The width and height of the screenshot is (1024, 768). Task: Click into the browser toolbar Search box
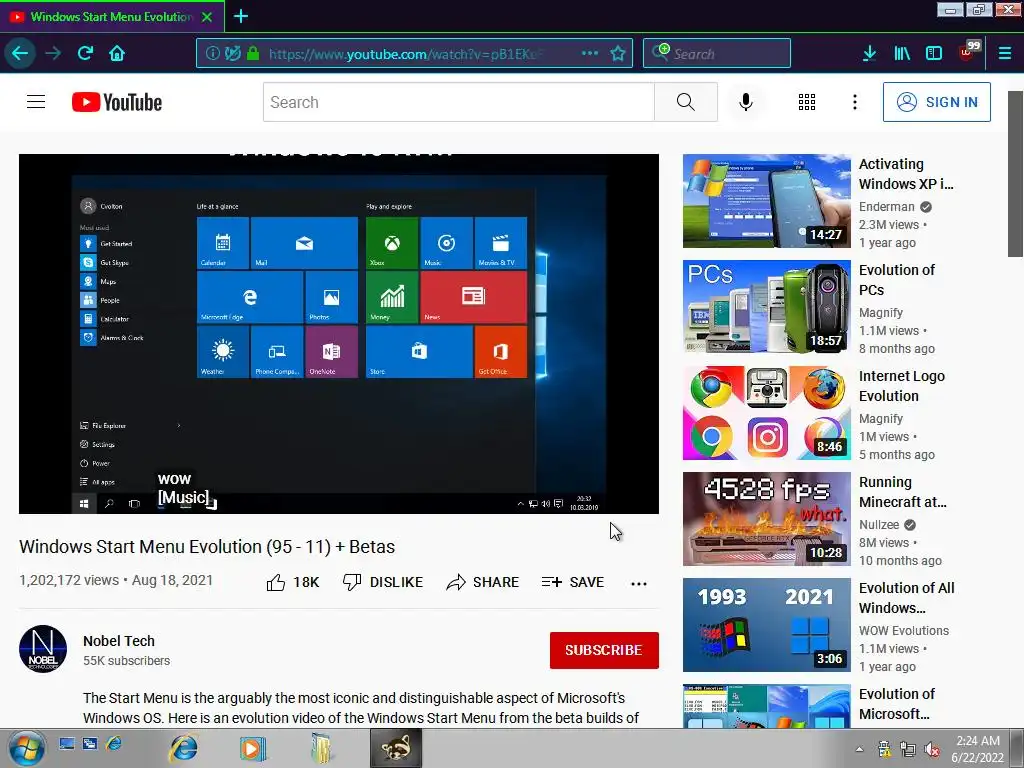click(x=716, y=53)
